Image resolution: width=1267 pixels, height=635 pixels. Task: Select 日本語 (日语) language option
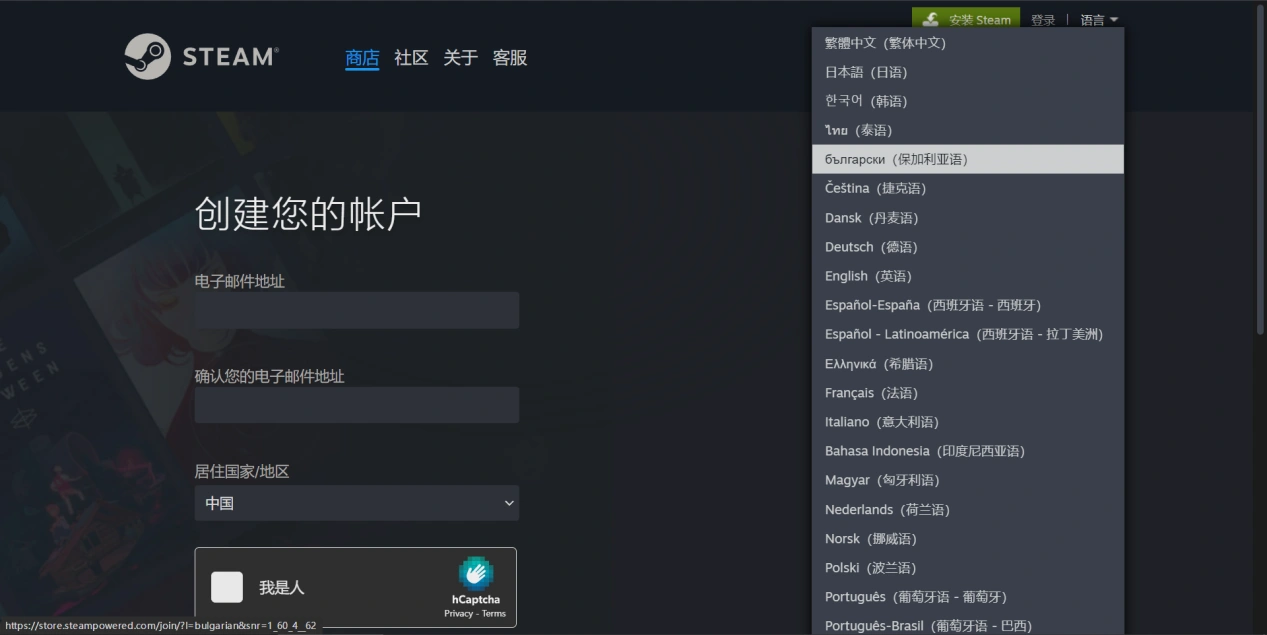click(866, 71)
